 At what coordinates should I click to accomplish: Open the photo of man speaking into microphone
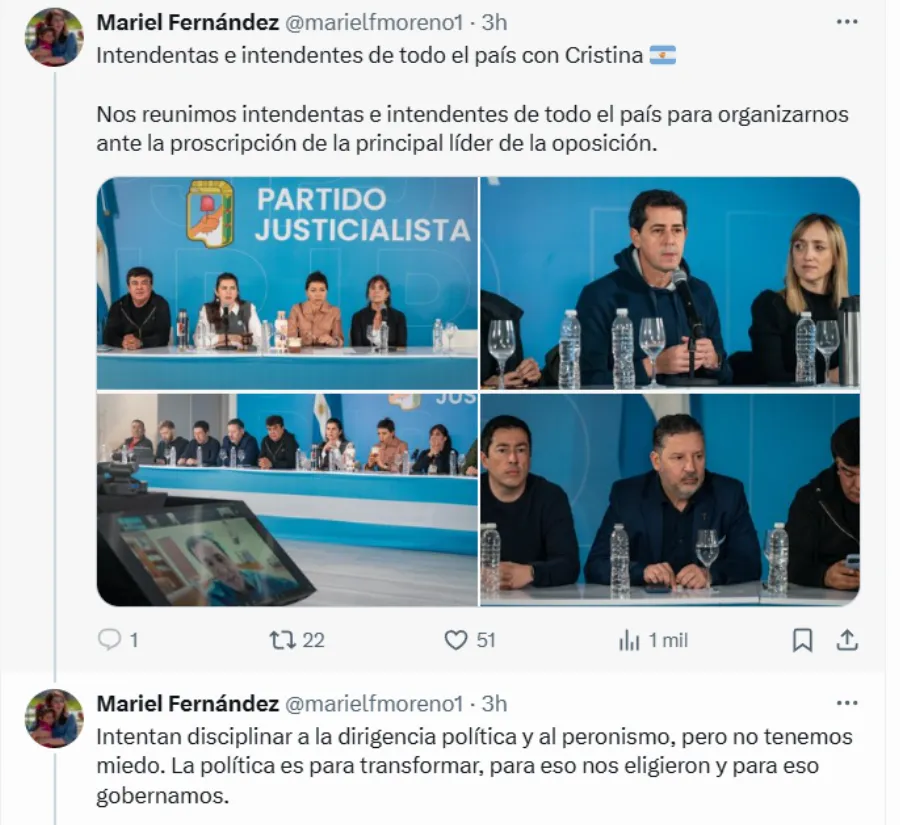(x=670, y=283)
